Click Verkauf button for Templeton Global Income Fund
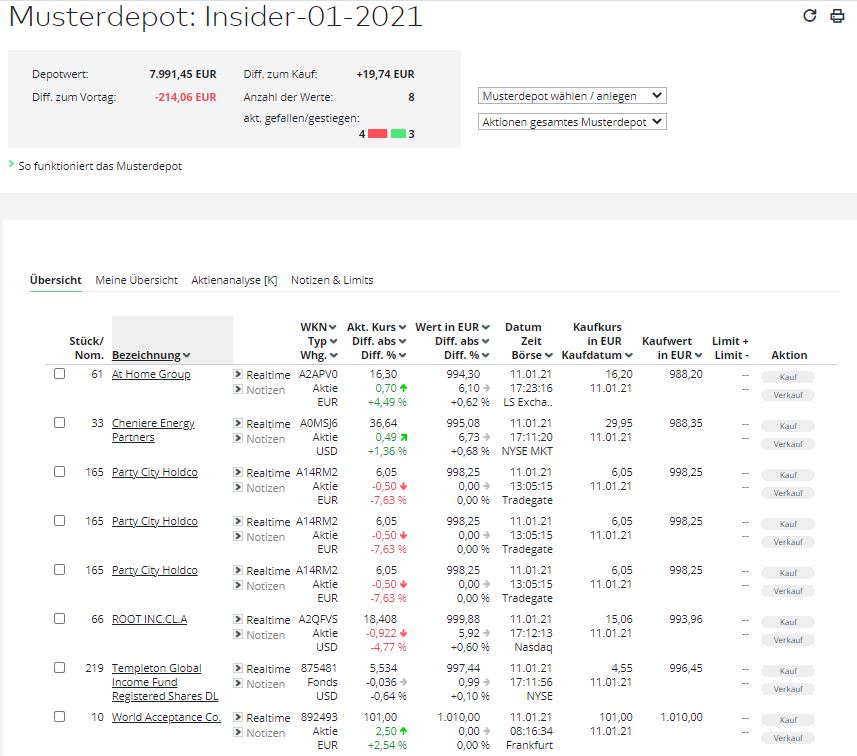 pyautogui.click(x=788, y=689)
